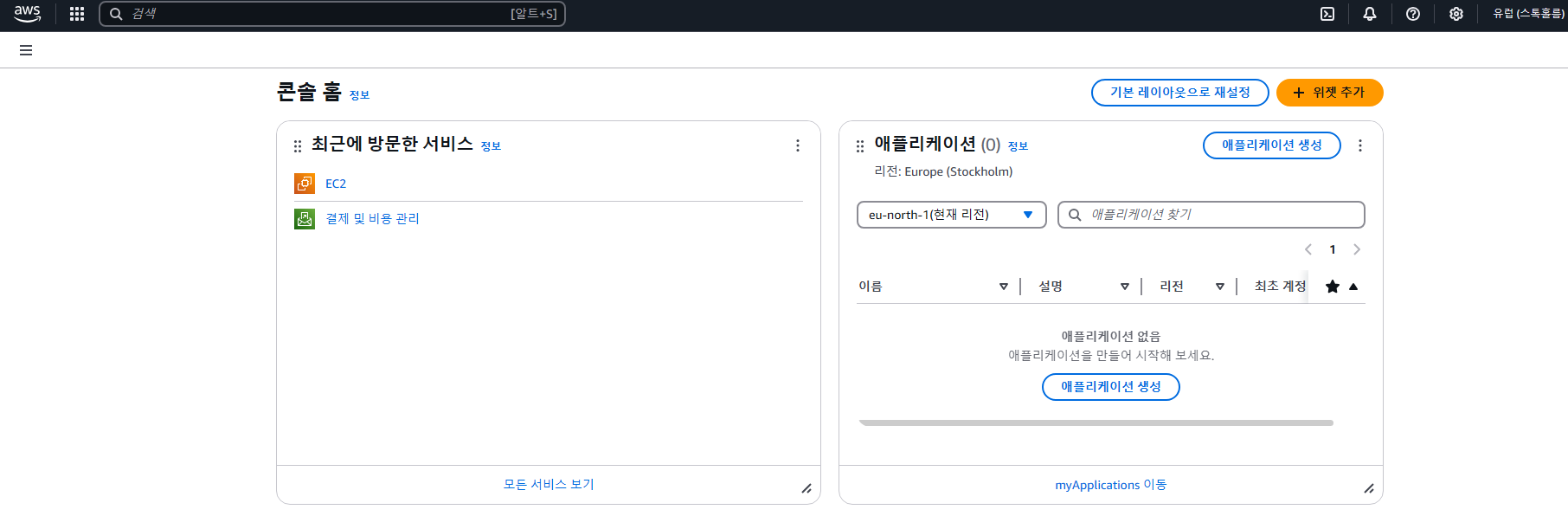Sort by the favorite star column

coord(1342,287)
